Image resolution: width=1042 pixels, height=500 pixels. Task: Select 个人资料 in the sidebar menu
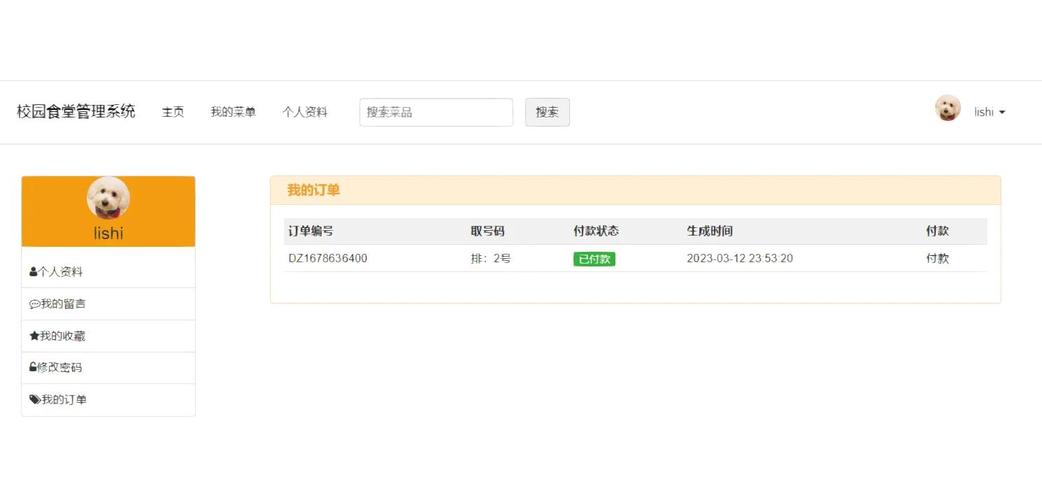pos(108,272)
